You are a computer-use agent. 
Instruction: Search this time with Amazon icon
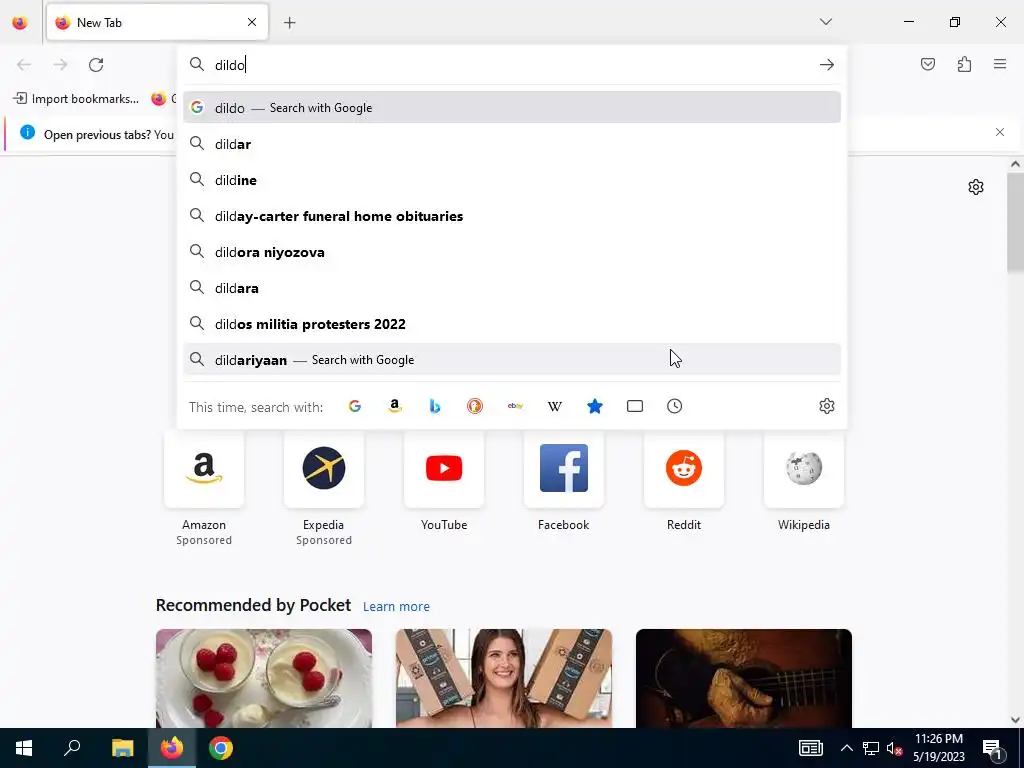394,406
